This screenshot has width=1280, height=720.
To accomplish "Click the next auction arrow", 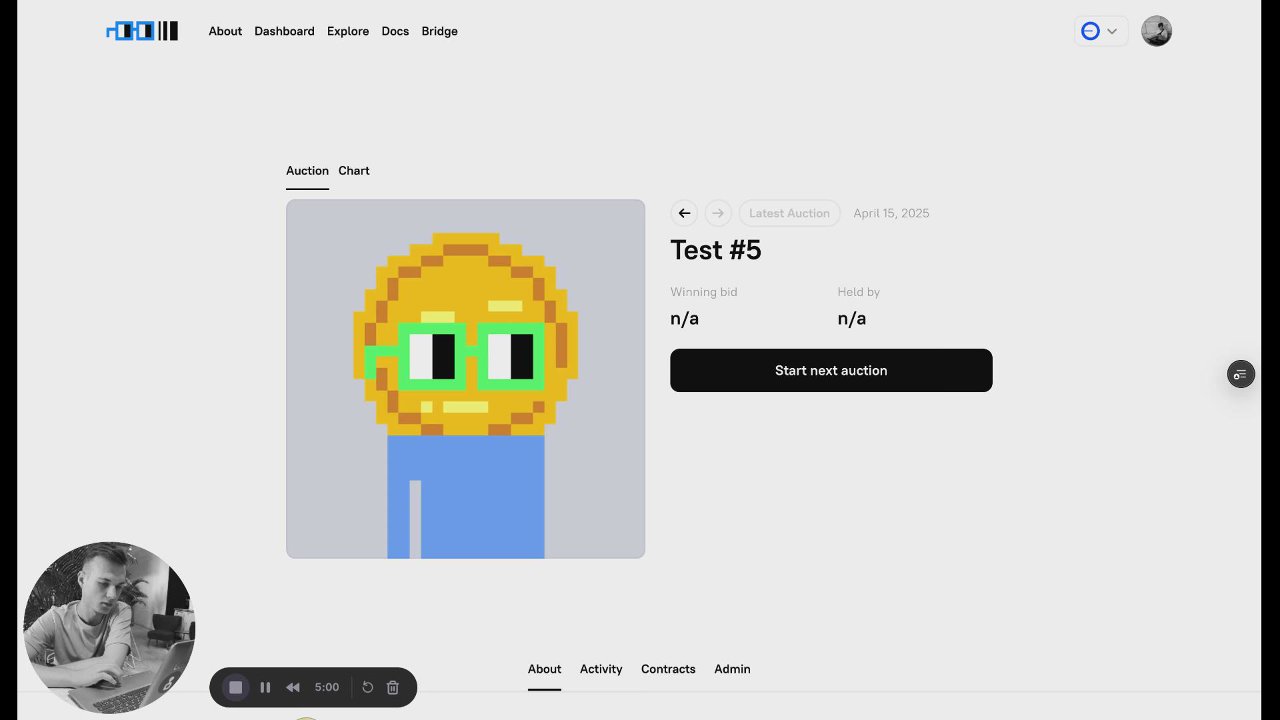I will click(x=718, y=213).
